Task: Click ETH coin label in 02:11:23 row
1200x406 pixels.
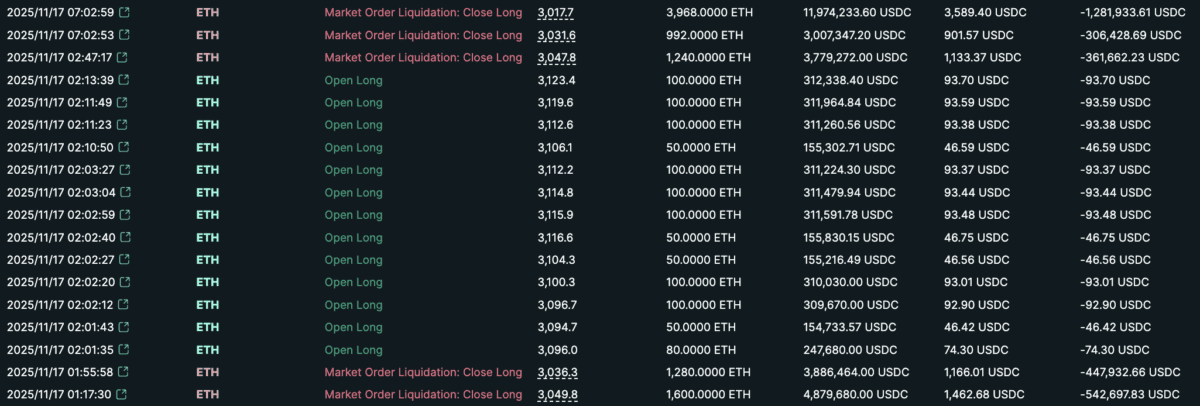Action: coord(207,125)
